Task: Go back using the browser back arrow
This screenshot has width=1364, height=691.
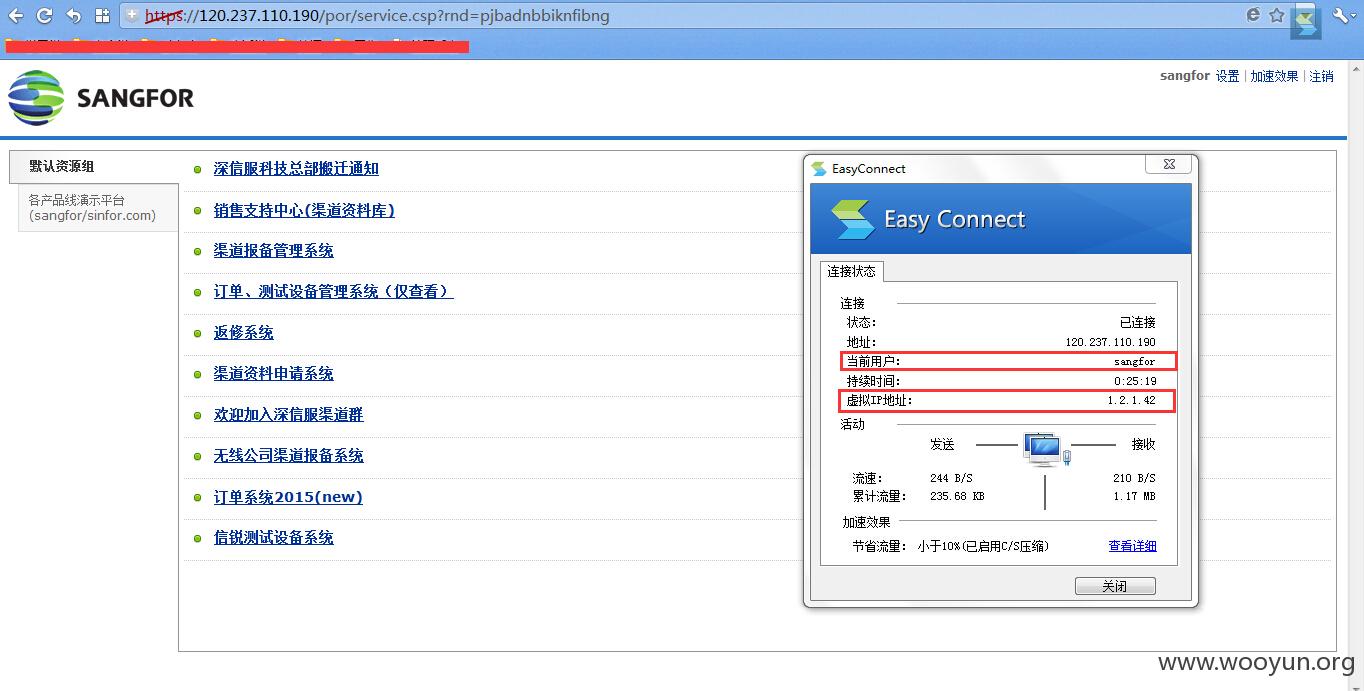Action: [16, 16]
